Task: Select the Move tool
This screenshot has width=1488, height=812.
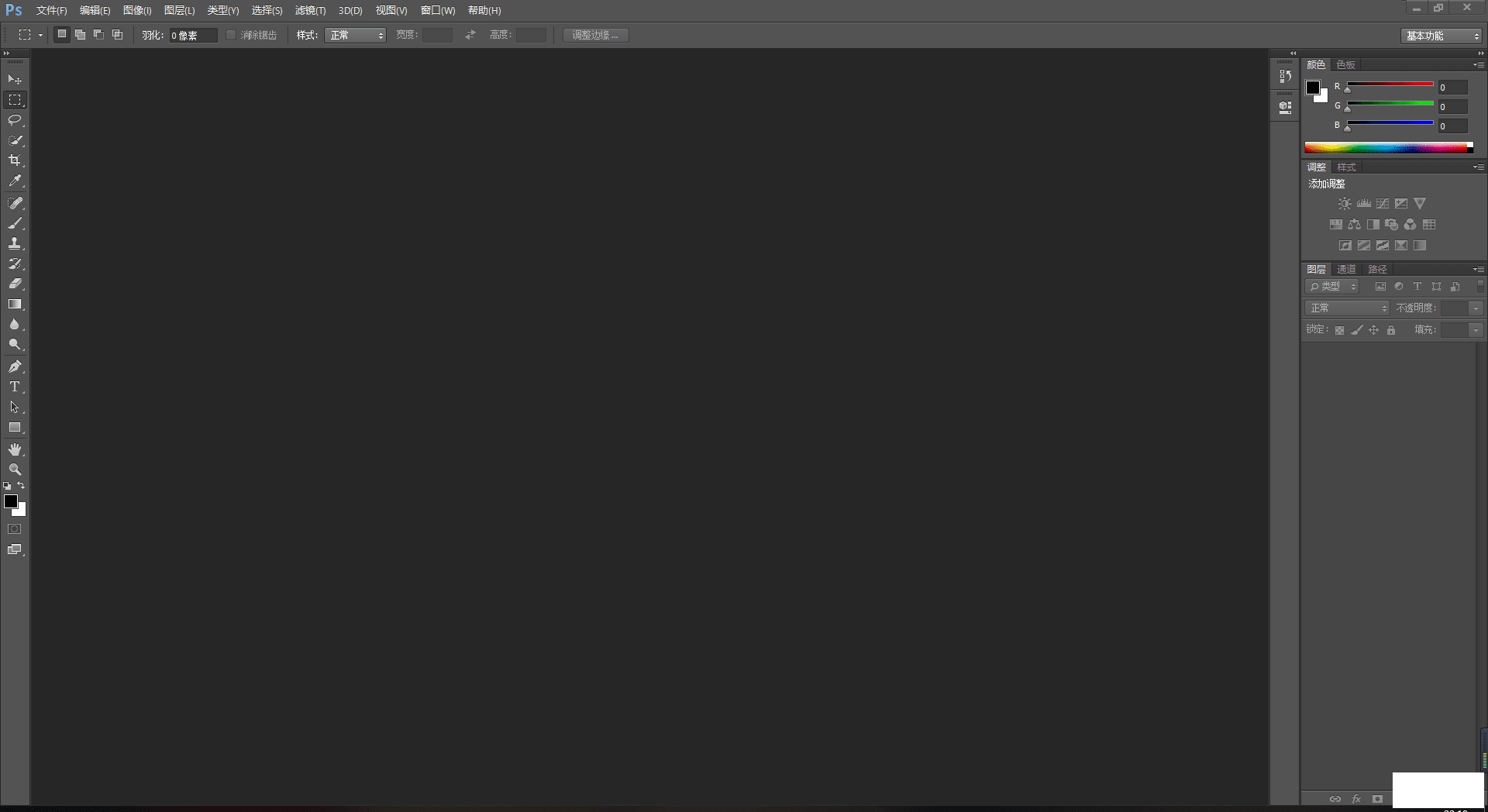Action: pyautogui.click(x=15, y=80)
